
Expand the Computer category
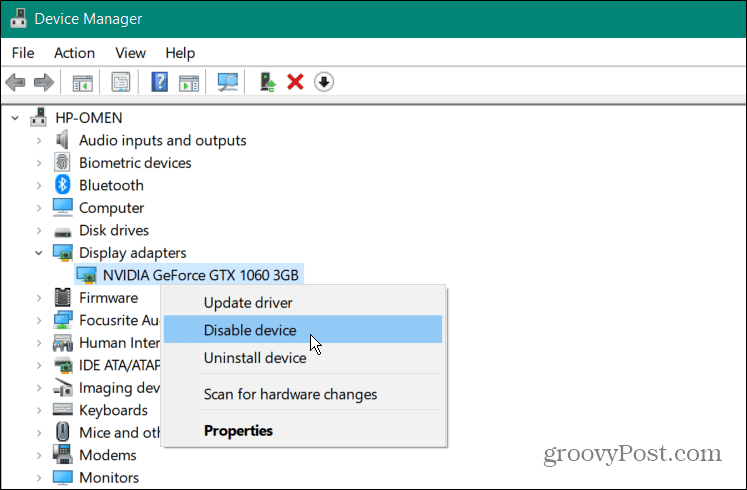coord(39,208)
